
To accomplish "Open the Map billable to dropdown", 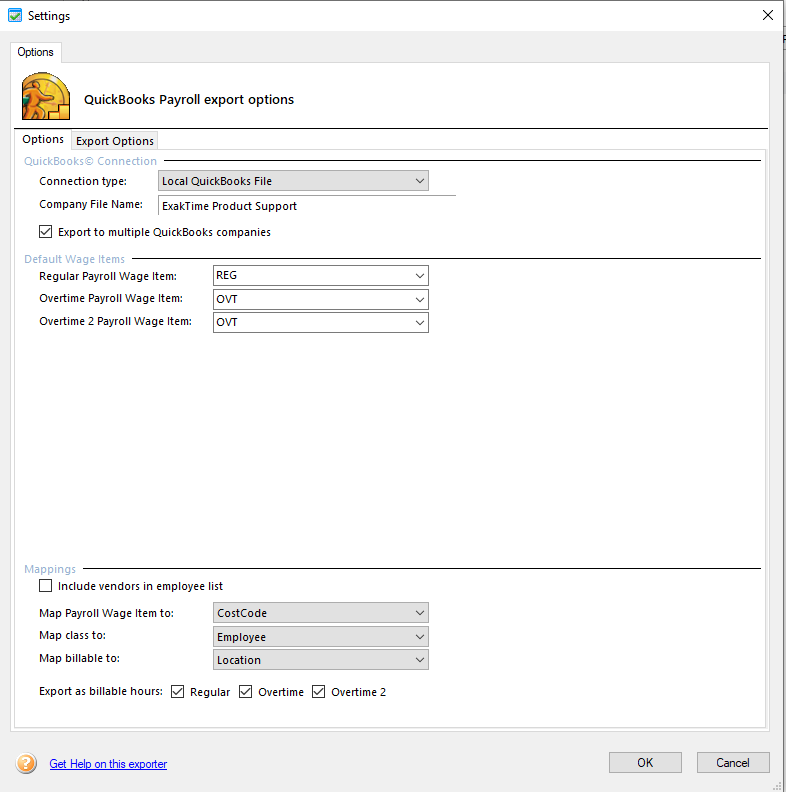I will (x=320, y=660).
